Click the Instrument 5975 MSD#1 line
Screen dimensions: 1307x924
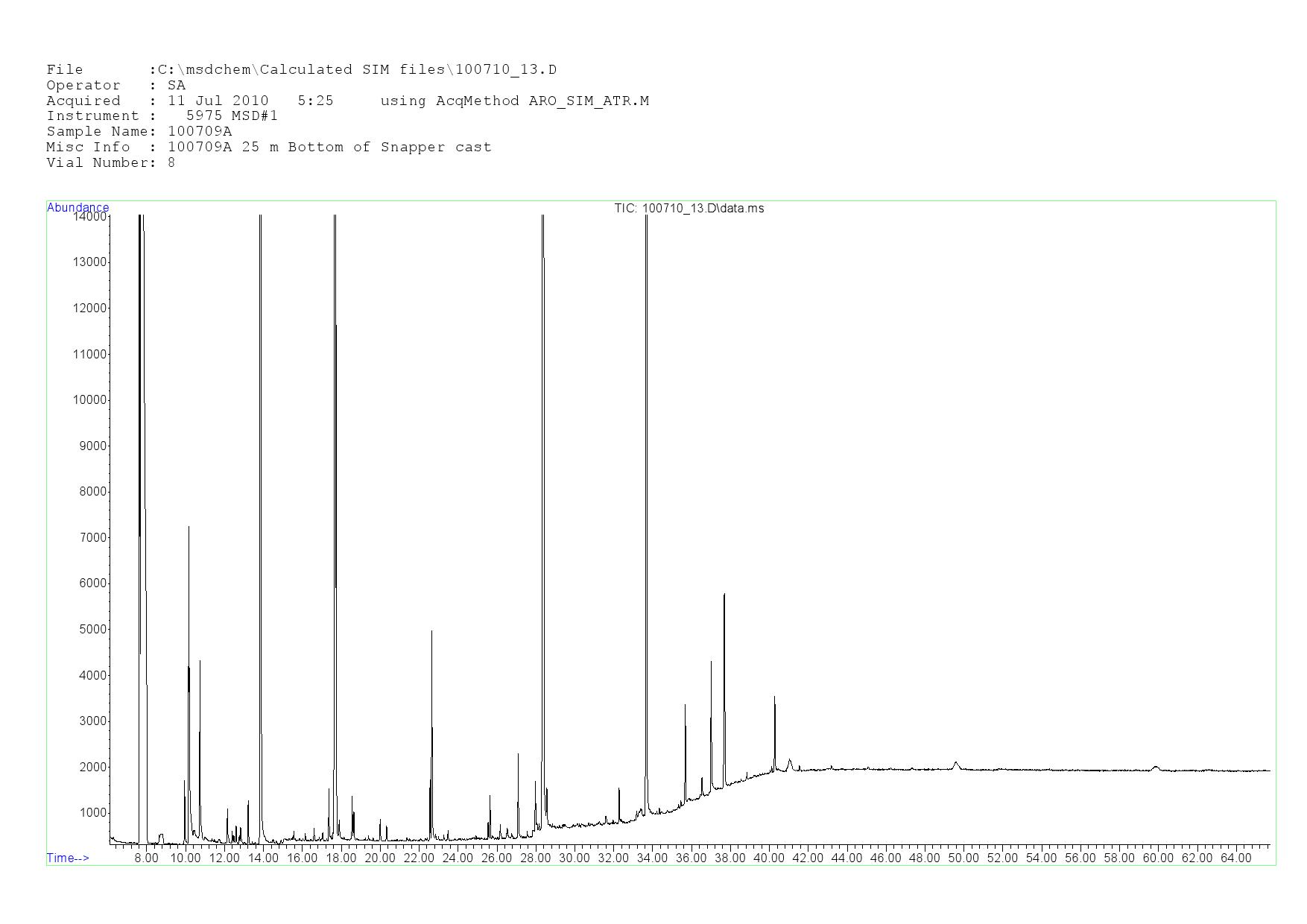162,116
